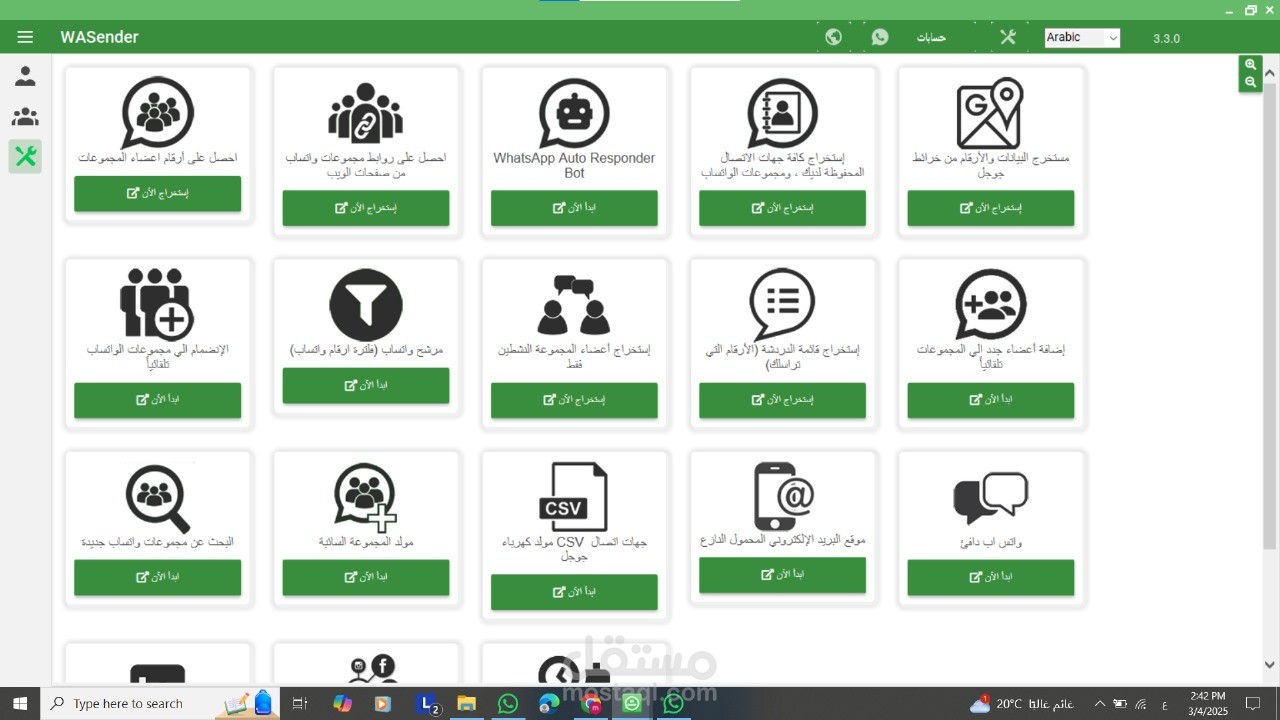Open the hamburger menu beside WASender
The height and width of the screenshot is (720, 1280).
click(x=25, y=37)
